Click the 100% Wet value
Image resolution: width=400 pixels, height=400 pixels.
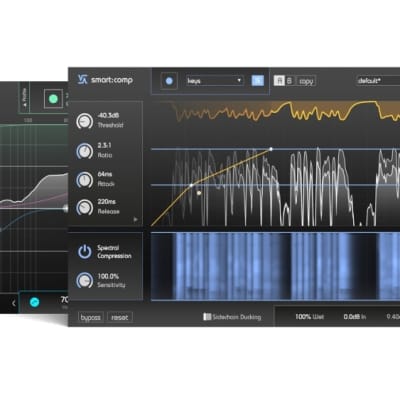click(309, 317)
